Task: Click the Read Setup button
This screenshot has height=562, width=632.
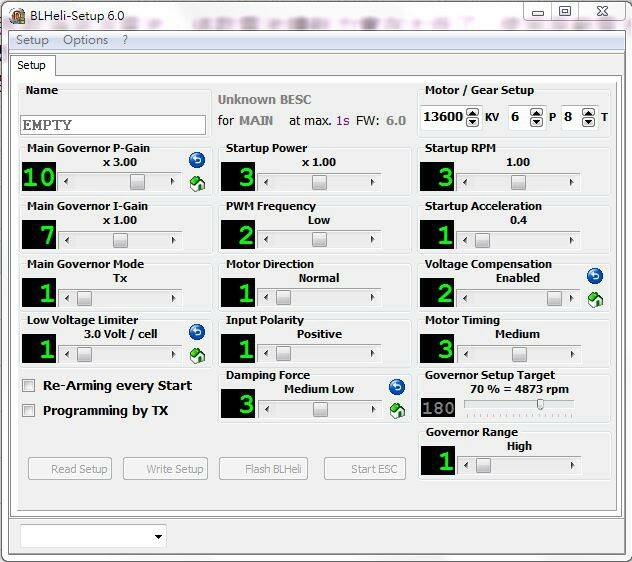Action: click(x=70, y=468)
